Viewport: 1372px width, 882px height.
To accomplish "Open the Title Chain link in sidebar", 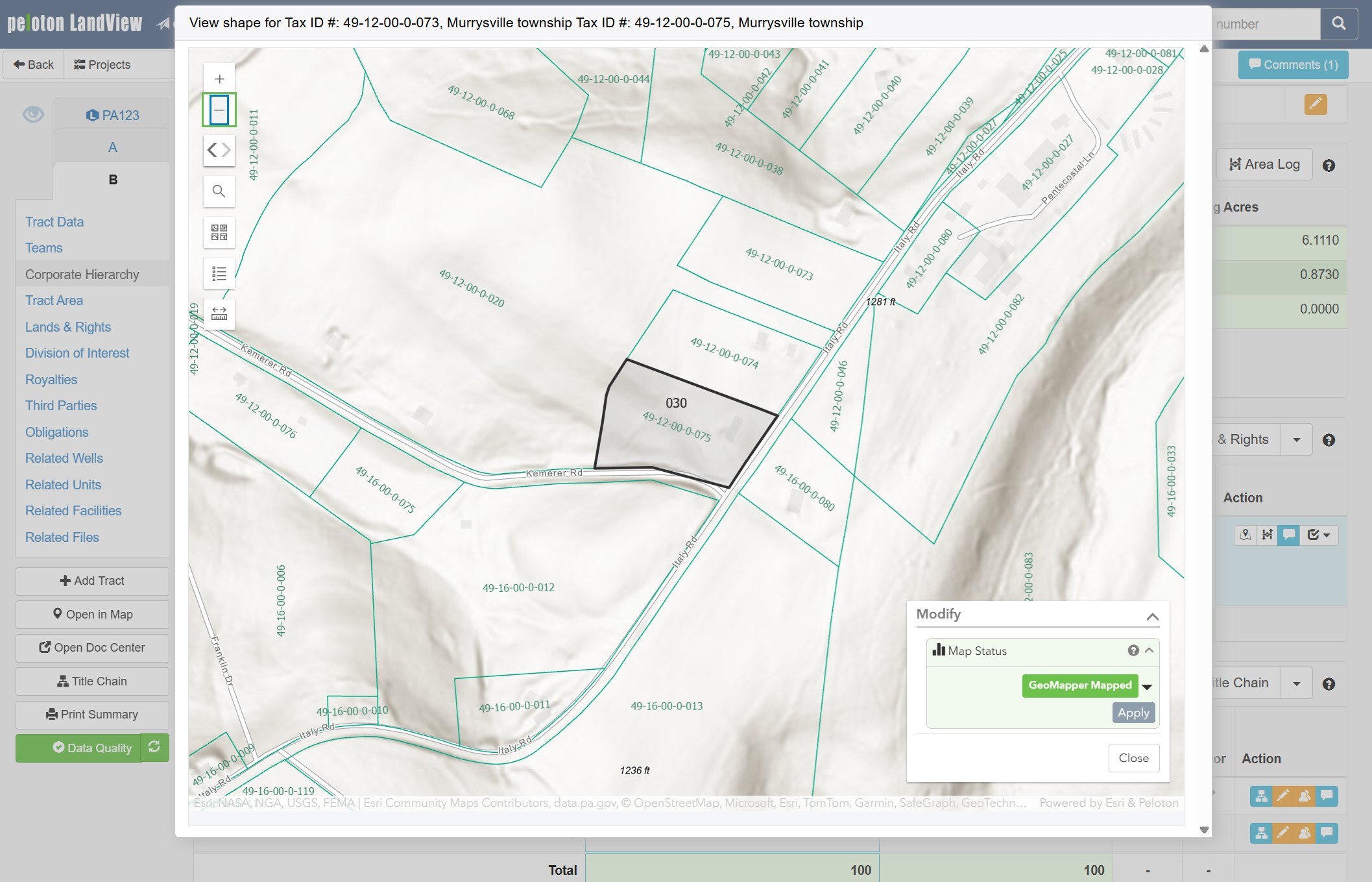I will coord(92,681).
